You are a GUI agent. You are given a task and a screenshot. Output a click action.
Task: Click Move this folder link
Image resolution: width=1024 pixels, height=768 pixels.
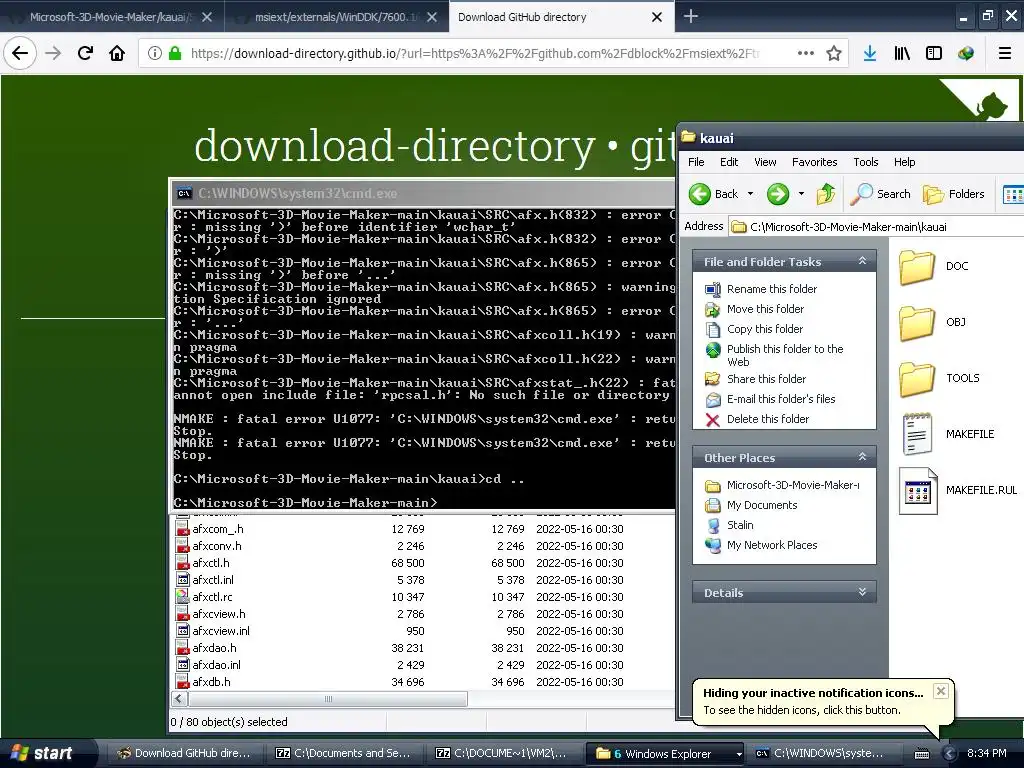(765, 309)
